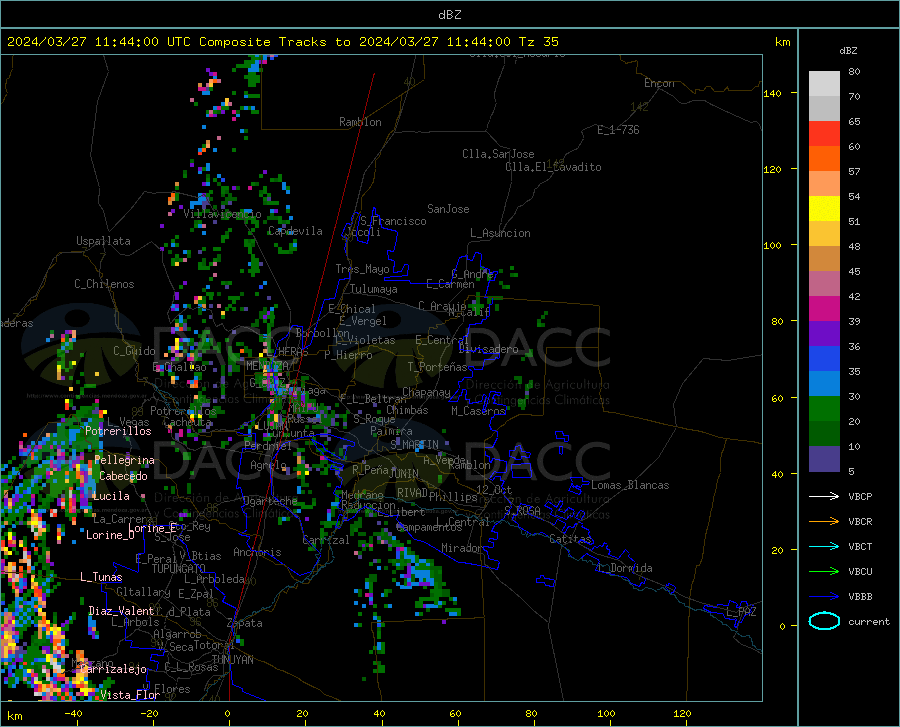Click the 'km' label at bottom-left axis corner

pyautogui.click(x=14, y=716)
